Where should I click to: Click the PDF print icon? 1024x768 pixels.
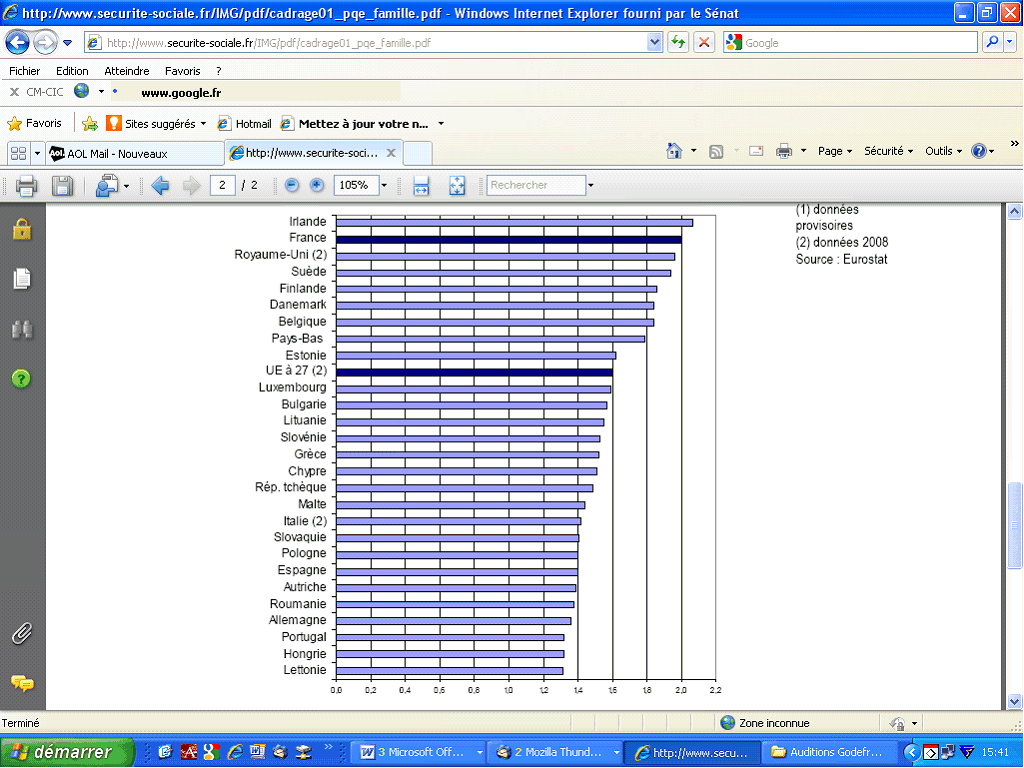tap(26, 185)
